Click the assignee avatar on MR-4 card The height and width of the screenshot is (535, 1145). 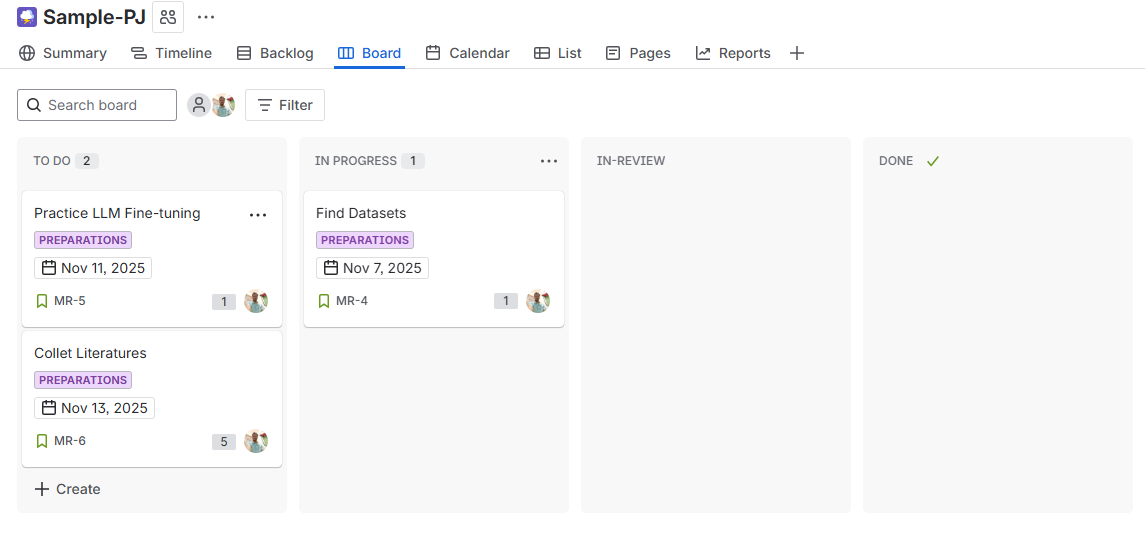[538, 301]
